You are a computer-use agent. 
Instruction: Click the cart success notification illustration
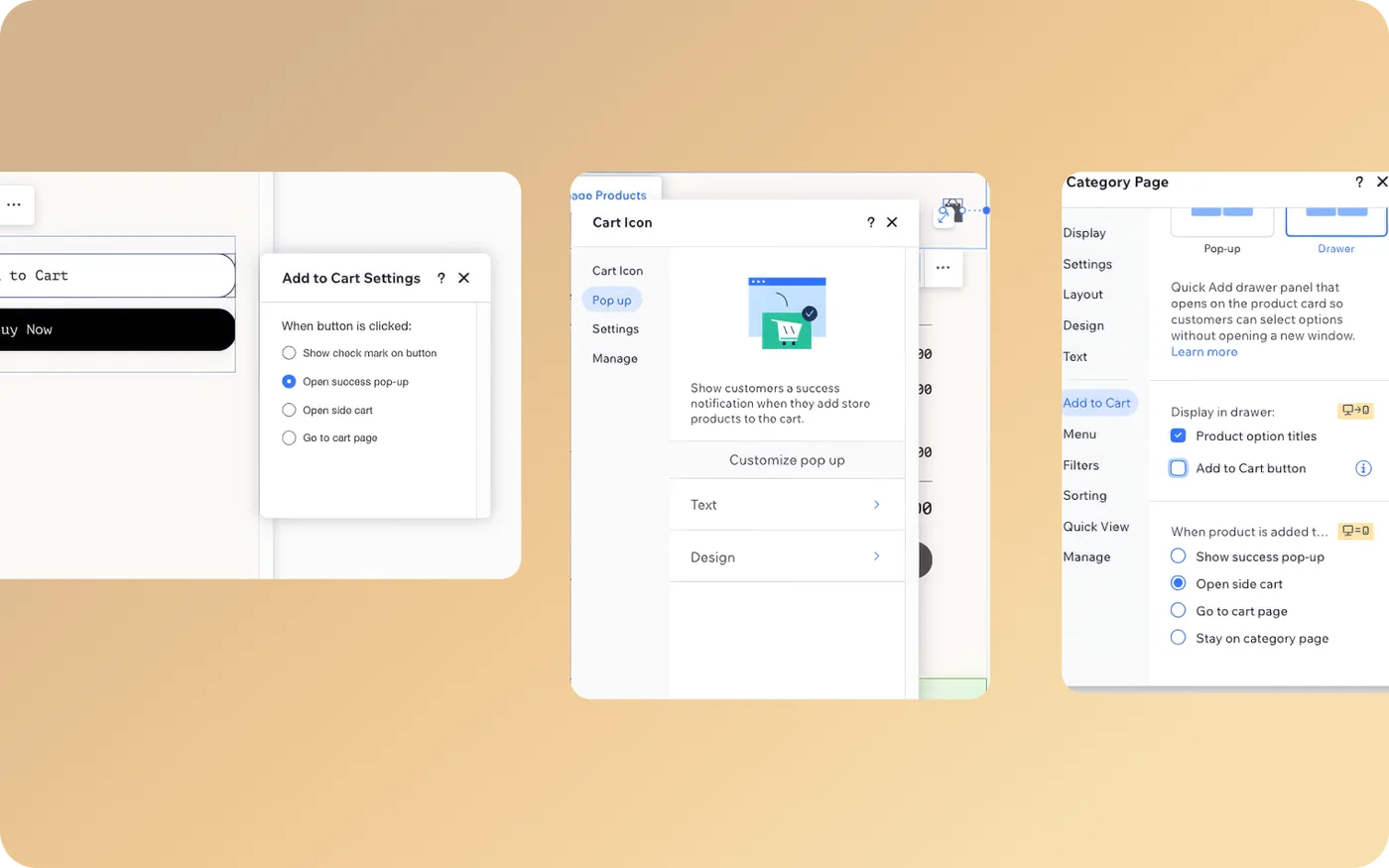tap(787, 312)
